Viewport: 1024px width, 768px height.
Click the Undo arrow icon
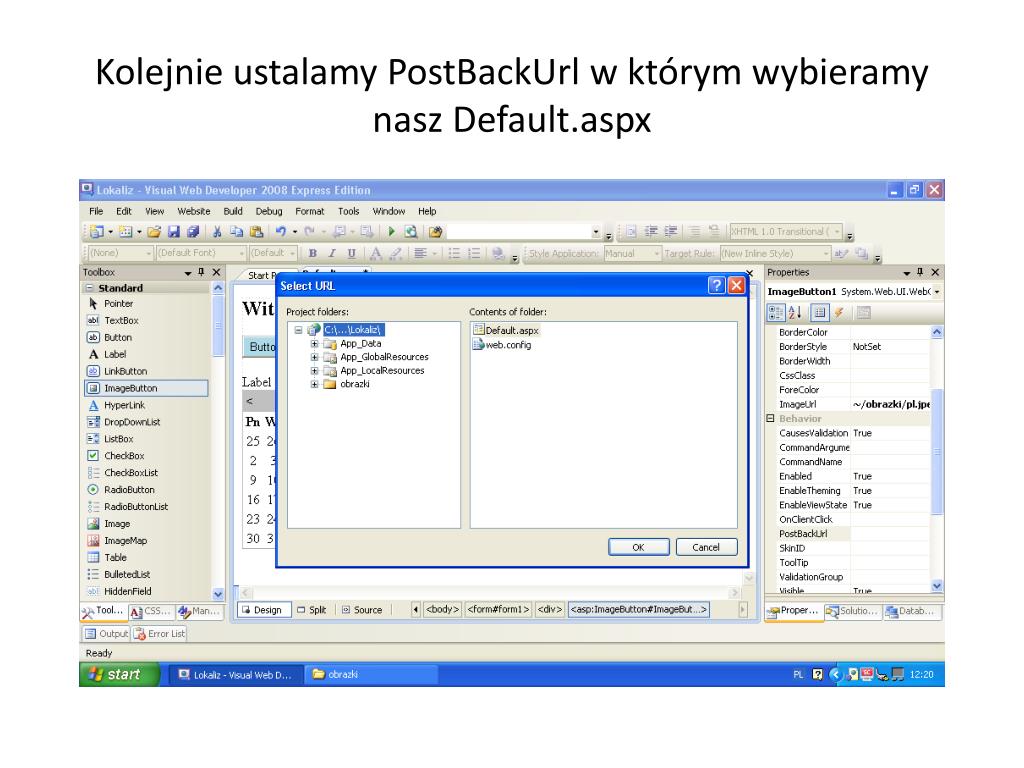tap(281, 232)
